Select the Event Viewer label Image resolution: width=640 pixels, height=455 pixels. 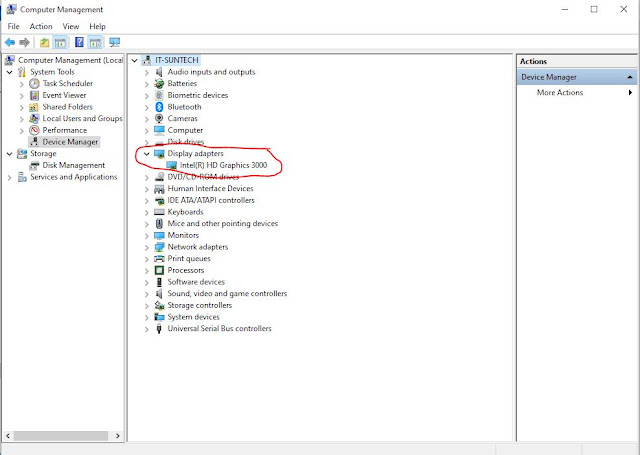coord(64,95)
